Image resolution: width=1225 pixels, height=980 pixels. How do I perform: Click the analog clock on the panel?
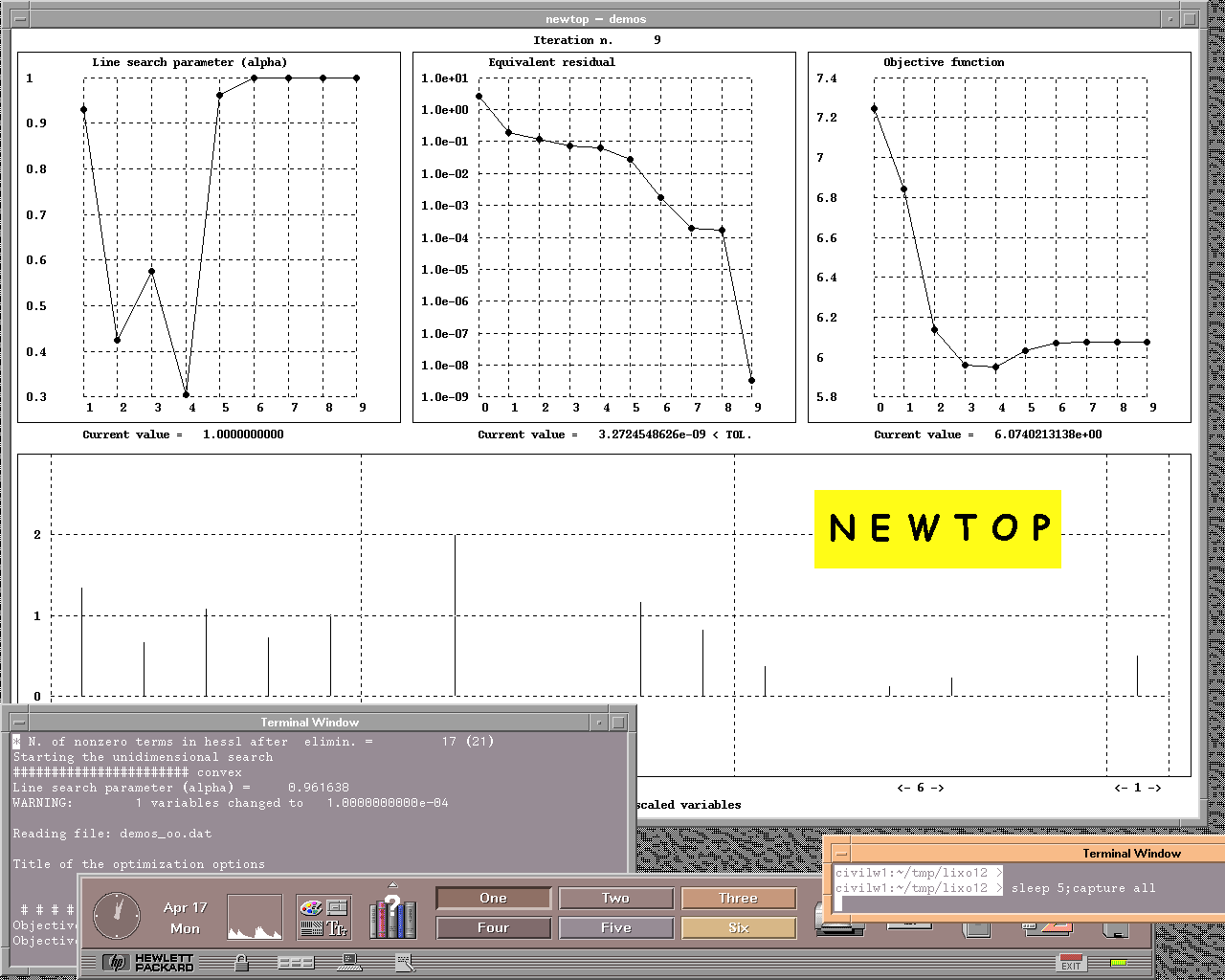coord(117,916)
